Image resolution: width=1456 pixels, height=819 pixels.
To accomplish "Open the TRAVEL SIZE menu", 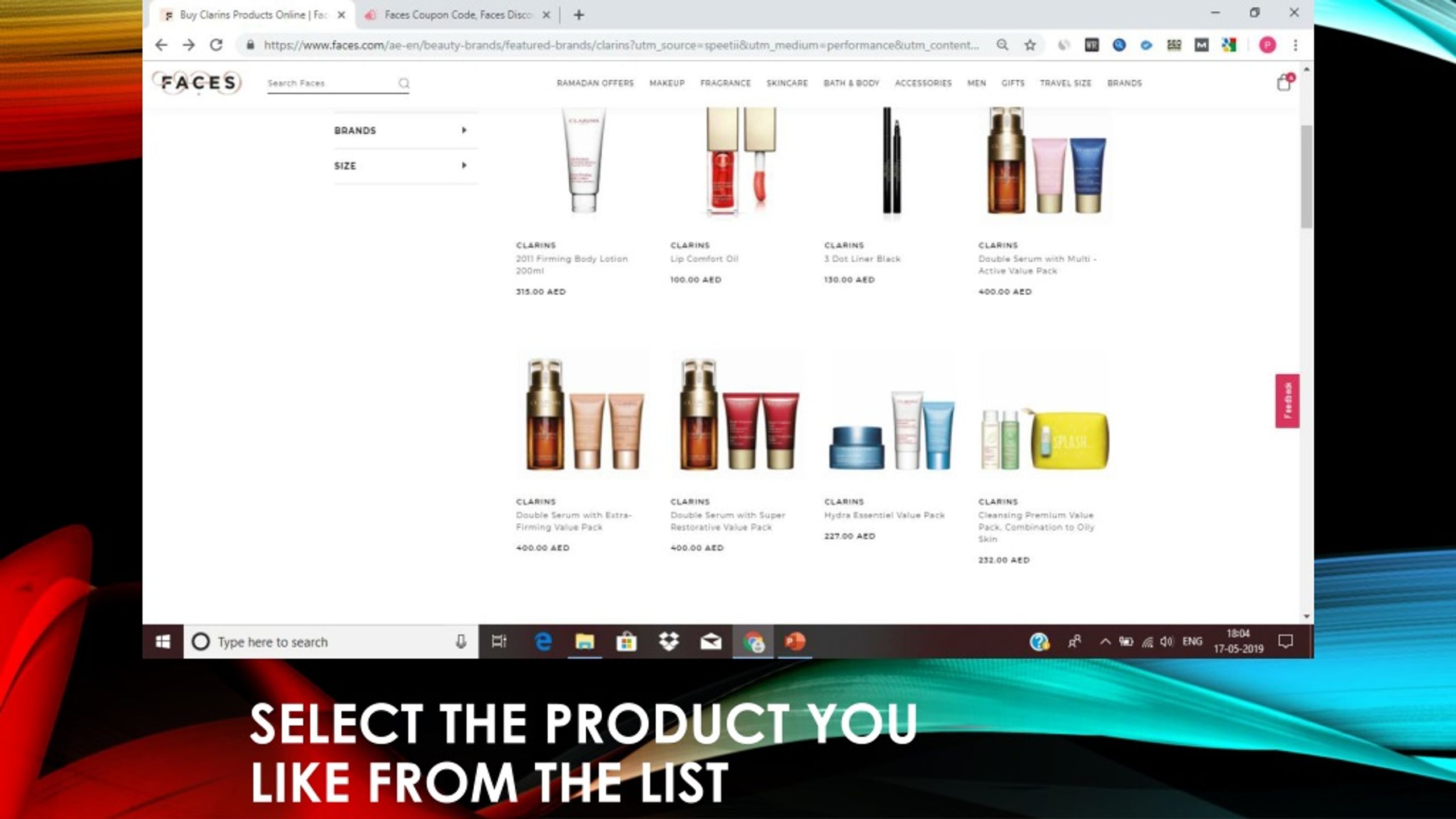I will [x=1065, y=83].
